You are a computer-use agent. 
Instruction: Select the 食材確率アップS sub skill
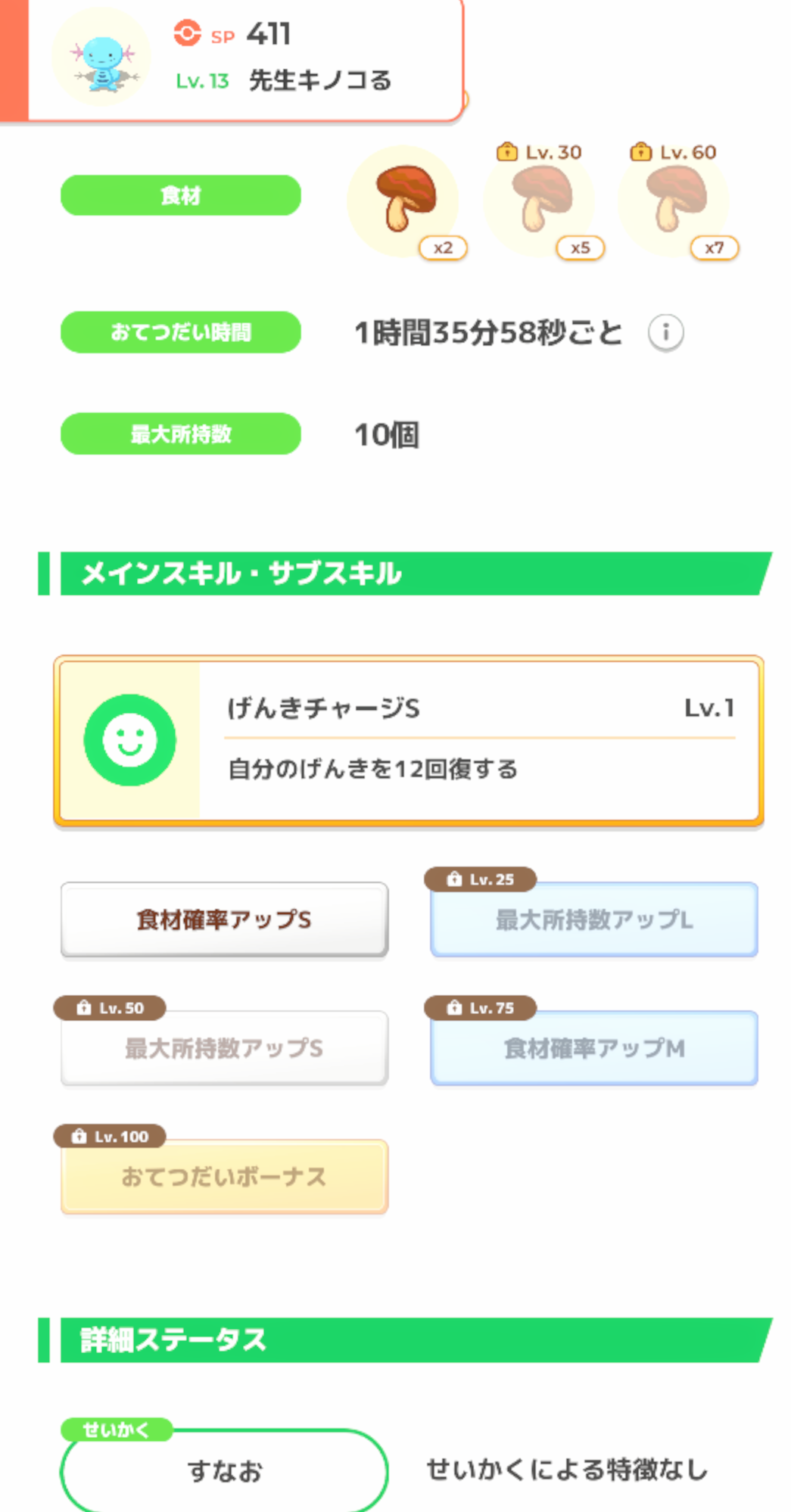click(224, 920)
